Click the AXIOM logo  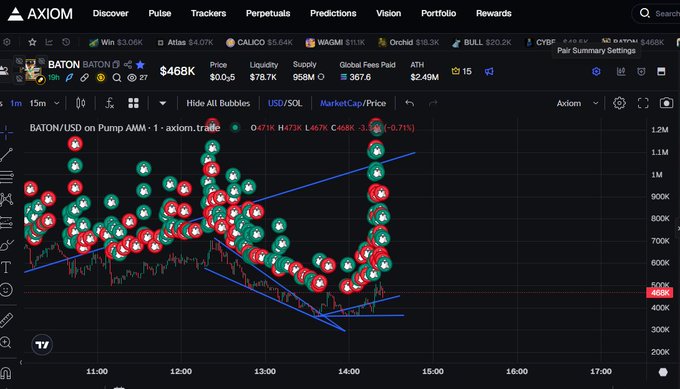(x=40, y=14)
